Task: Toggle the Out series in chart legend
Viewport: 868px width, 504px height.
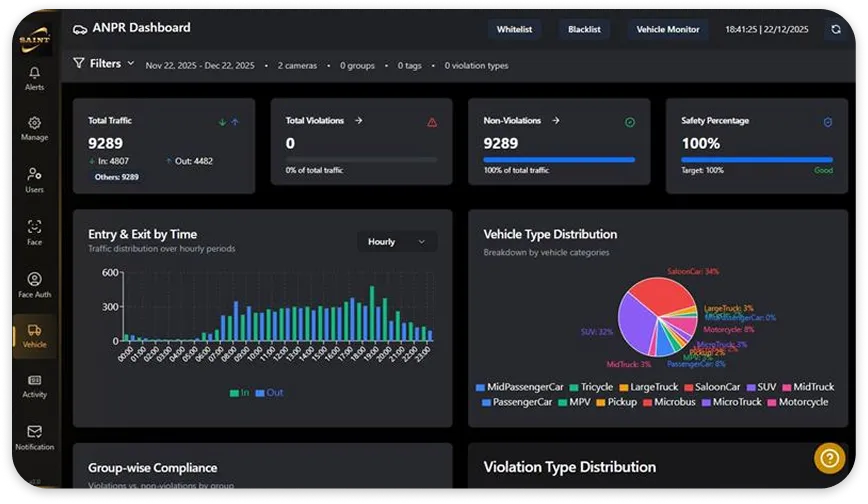Action: pos(269,393)
